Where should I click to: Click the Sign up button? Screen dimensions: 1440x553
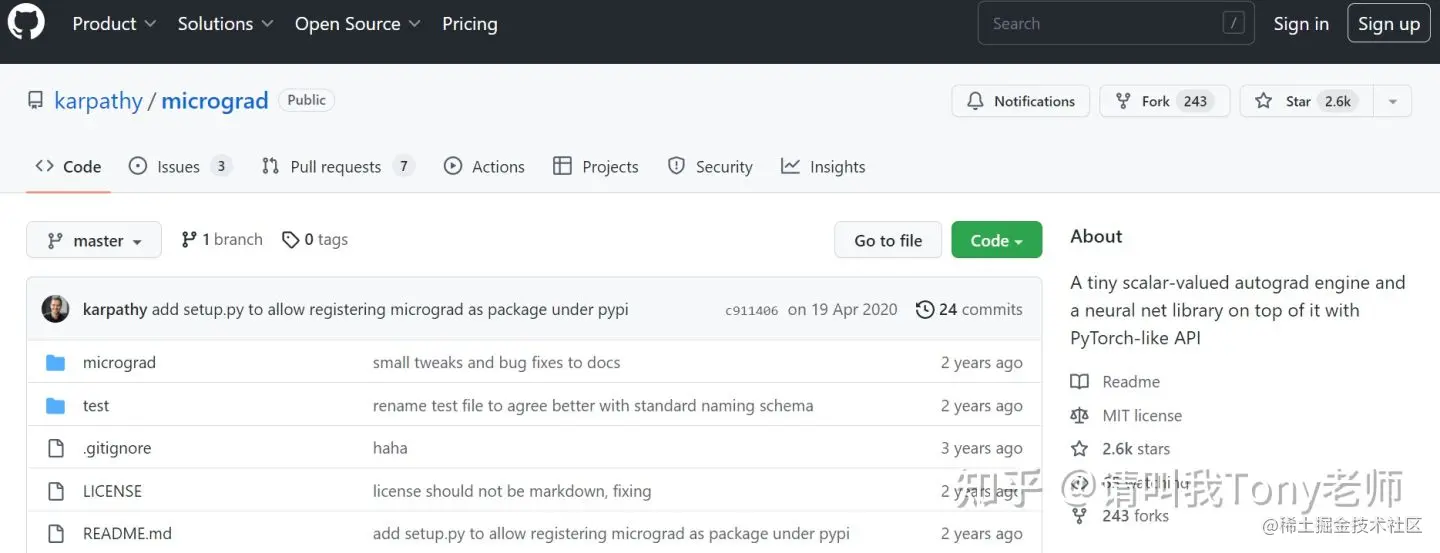tap(1389, 24)
